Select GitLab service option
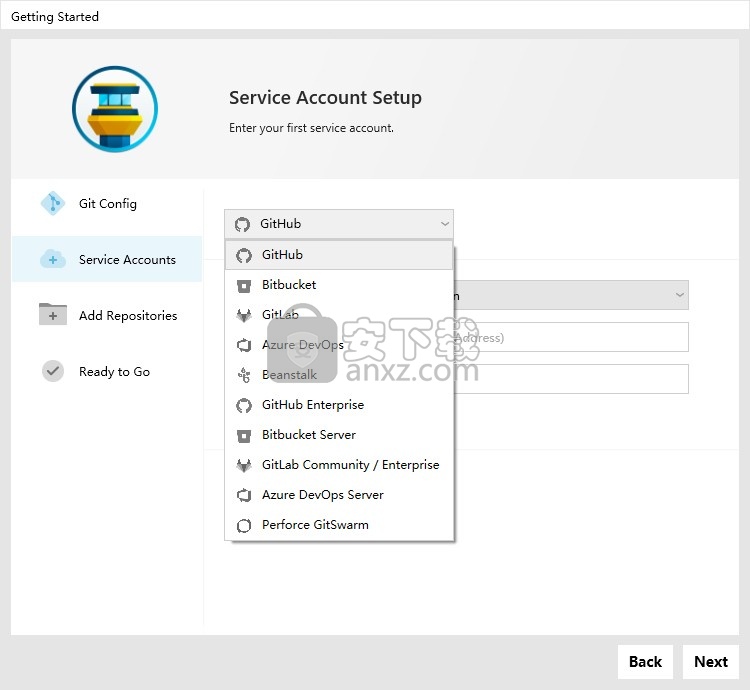 tap(339, 315)
